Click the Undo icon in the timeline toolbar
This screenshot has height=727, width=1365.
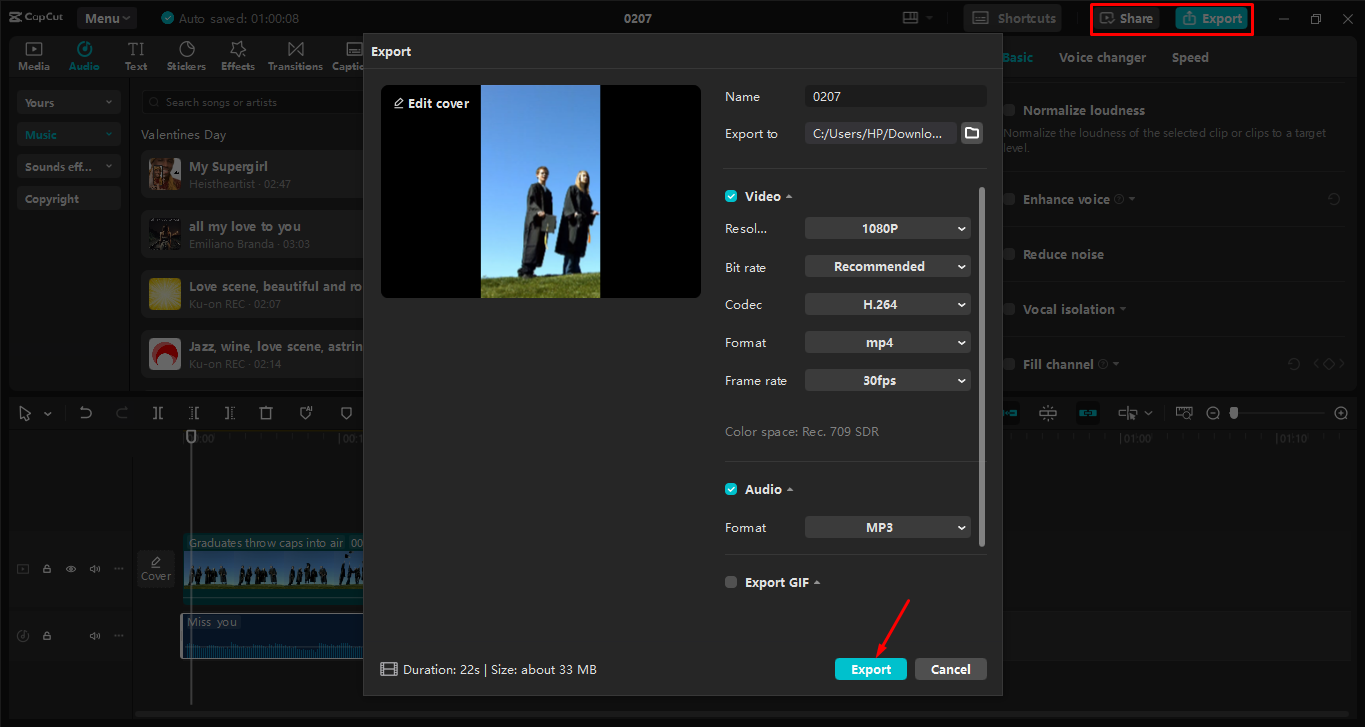click(x=85, y=412)
